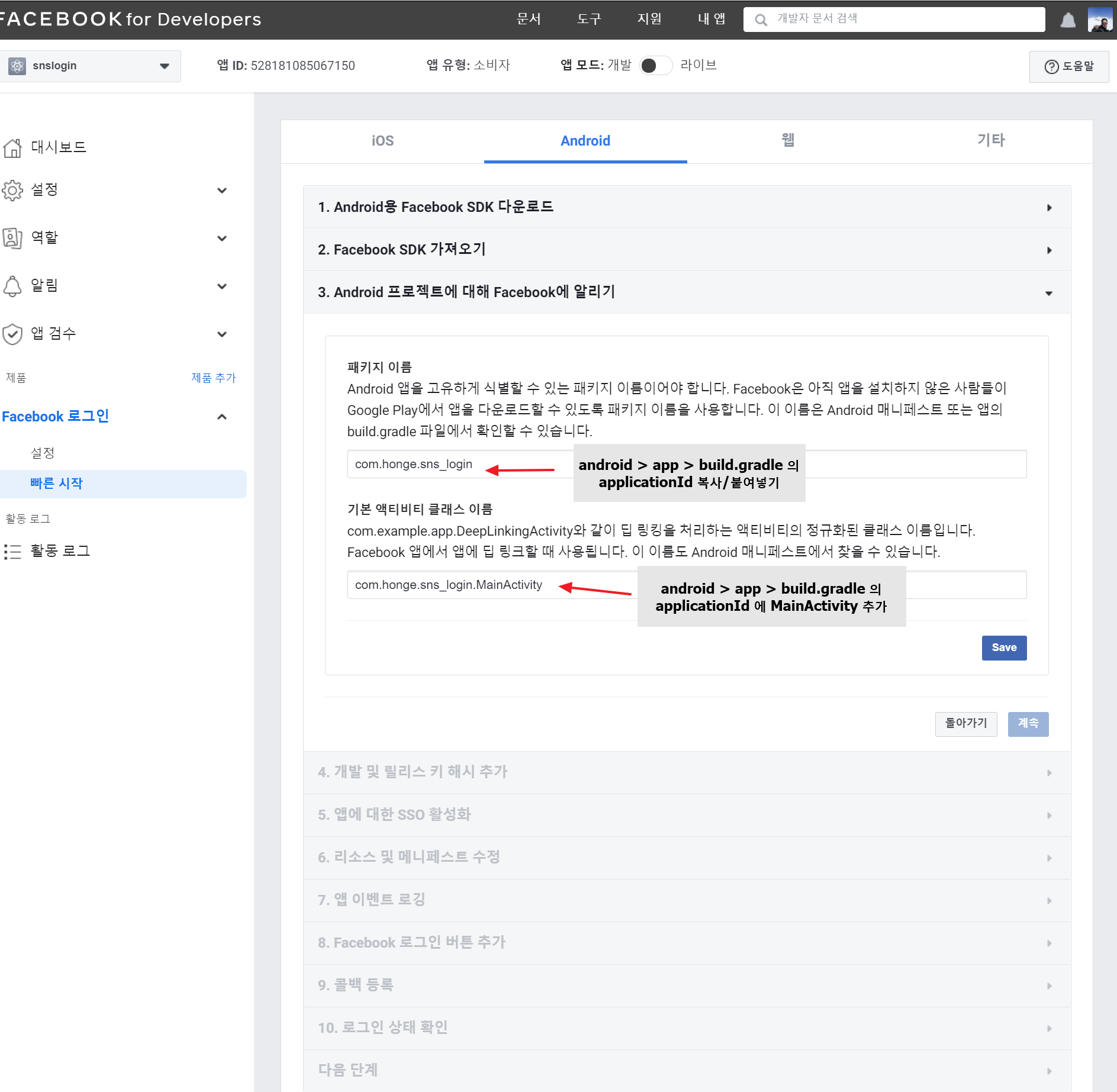Open 설정 under Facebook 로그인
Screen dimensions: 1117x1092
pyautogui.click(x=43, y=453)
